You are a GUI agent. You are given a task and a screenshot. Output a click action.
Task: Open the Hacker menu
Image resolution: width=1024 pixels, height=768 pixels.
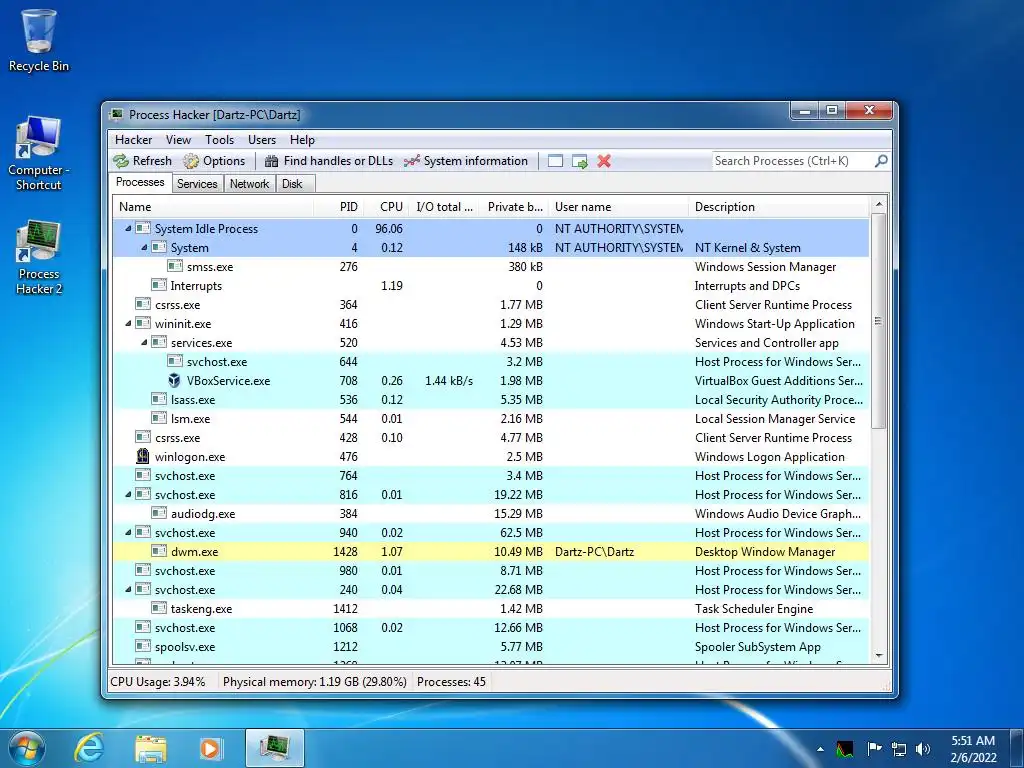tap(133, 140)
